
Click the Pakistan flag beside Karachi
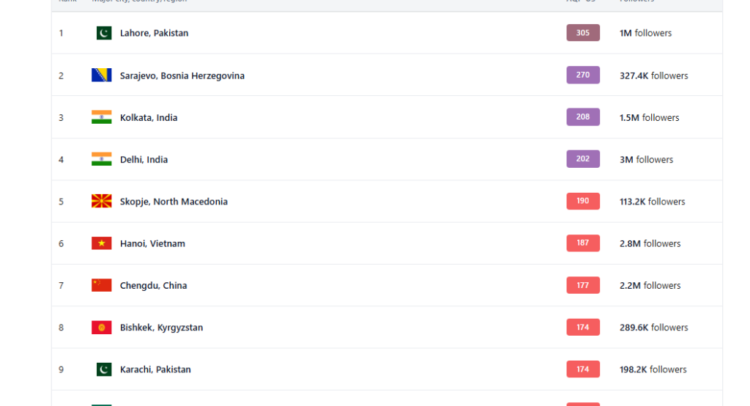point(103,369)
